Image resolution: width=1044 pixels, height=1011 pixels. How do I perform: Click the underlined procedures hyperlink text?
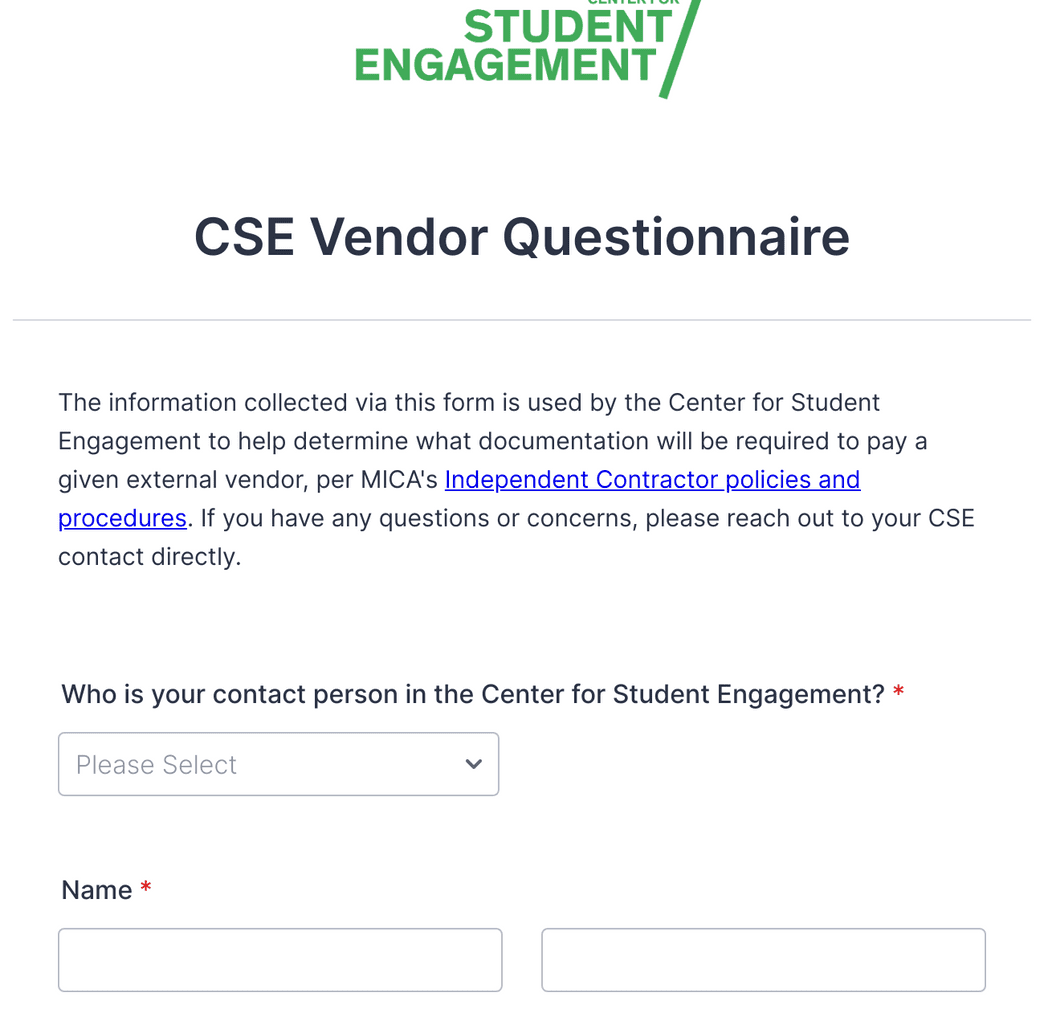point(122,518)
